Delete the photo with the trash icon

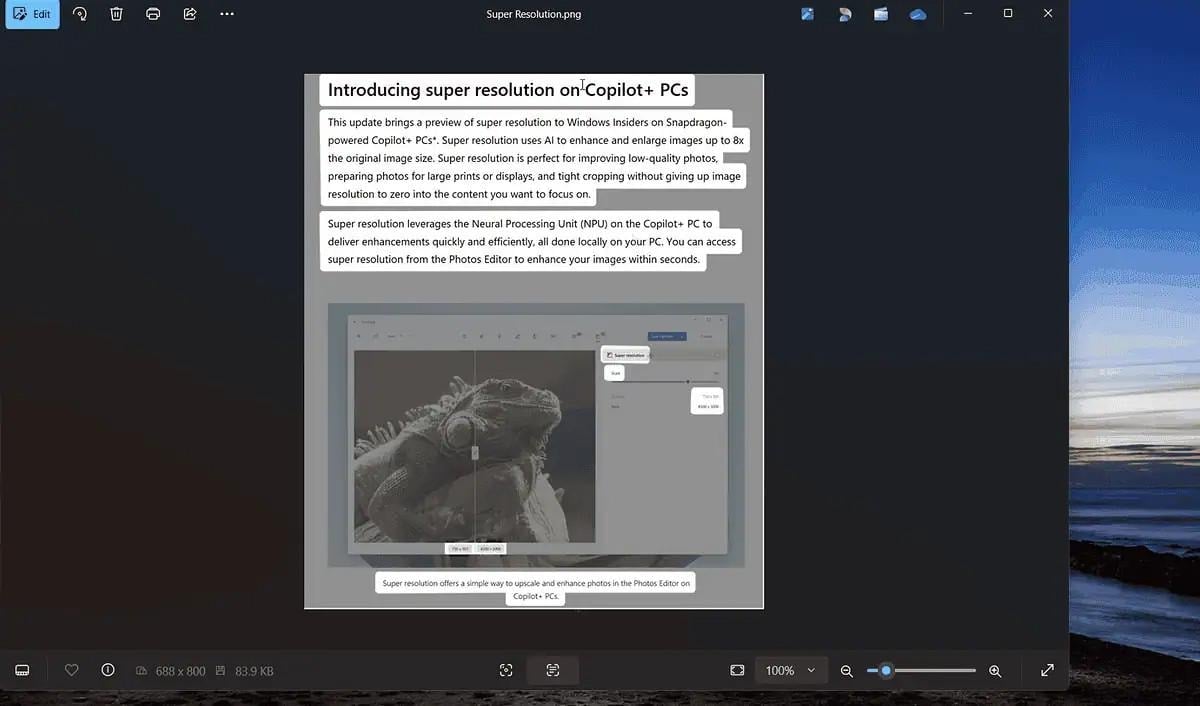click(x=116, y=15)
